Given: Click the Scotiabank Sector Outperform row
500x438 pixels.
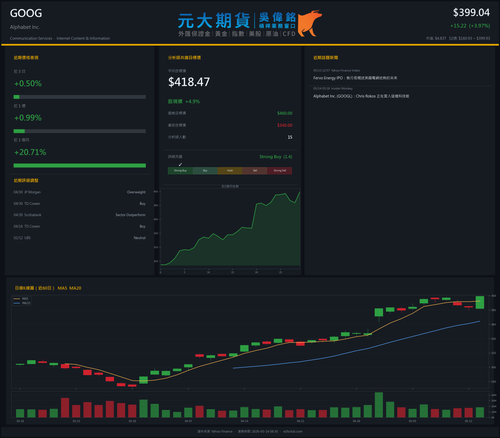Looking at the screenshot, I should point(80,215).
